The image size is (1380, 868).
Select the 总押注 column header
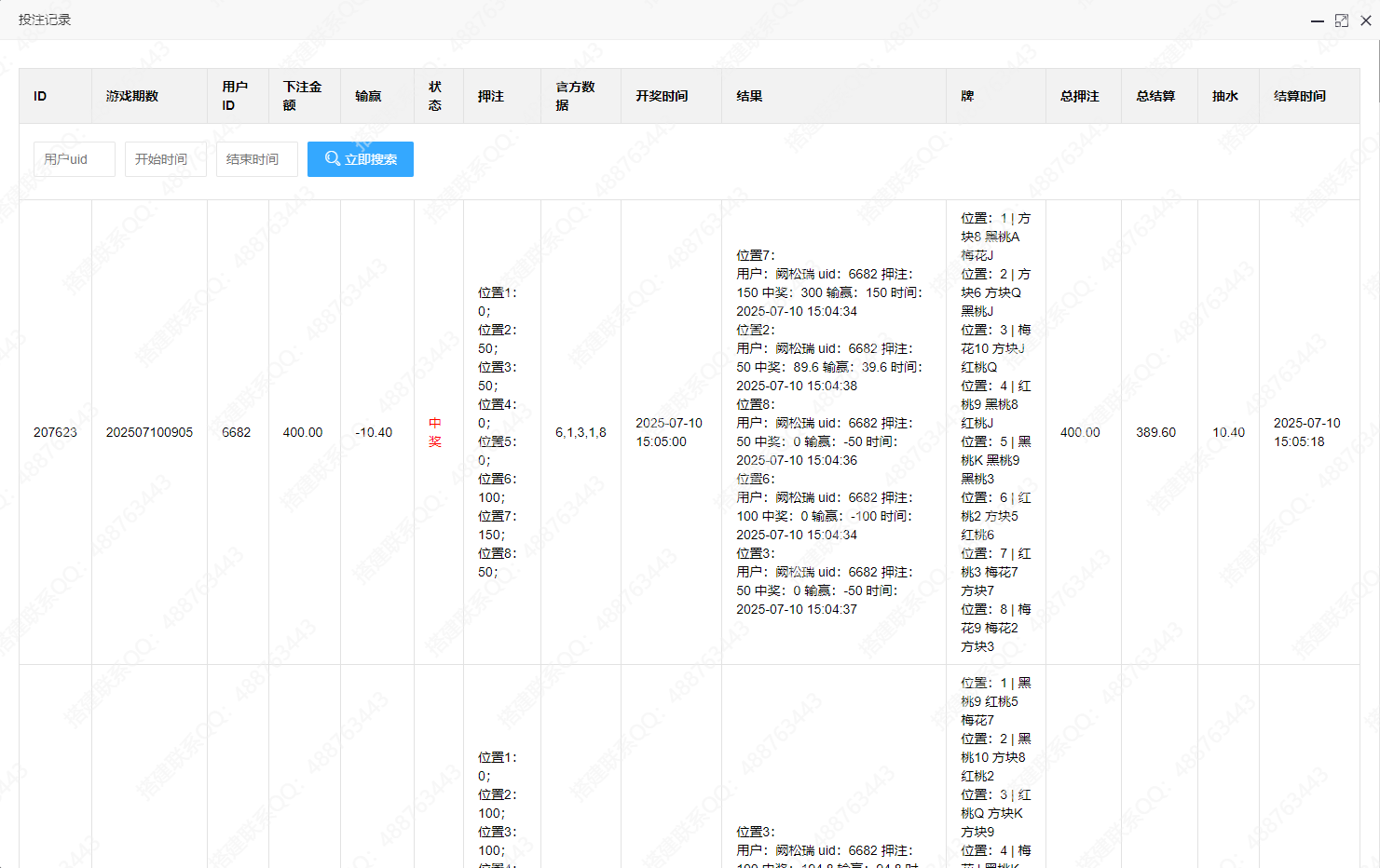(x=1081, y=96)
